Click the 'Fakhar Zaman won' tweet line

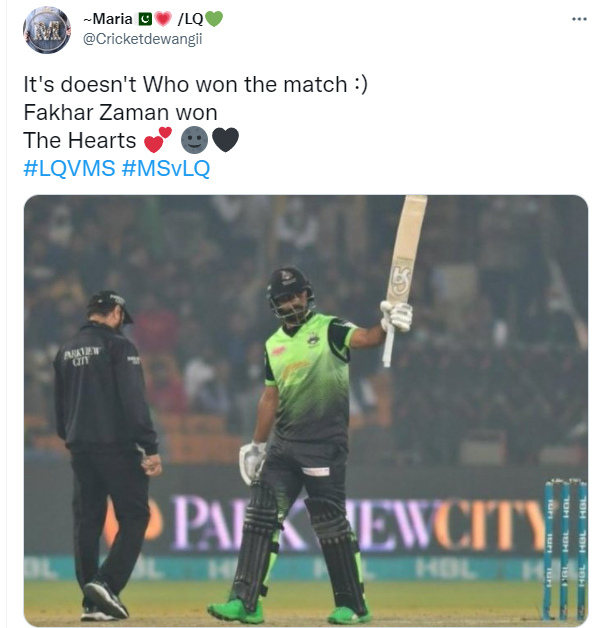(x=121, y=112)
